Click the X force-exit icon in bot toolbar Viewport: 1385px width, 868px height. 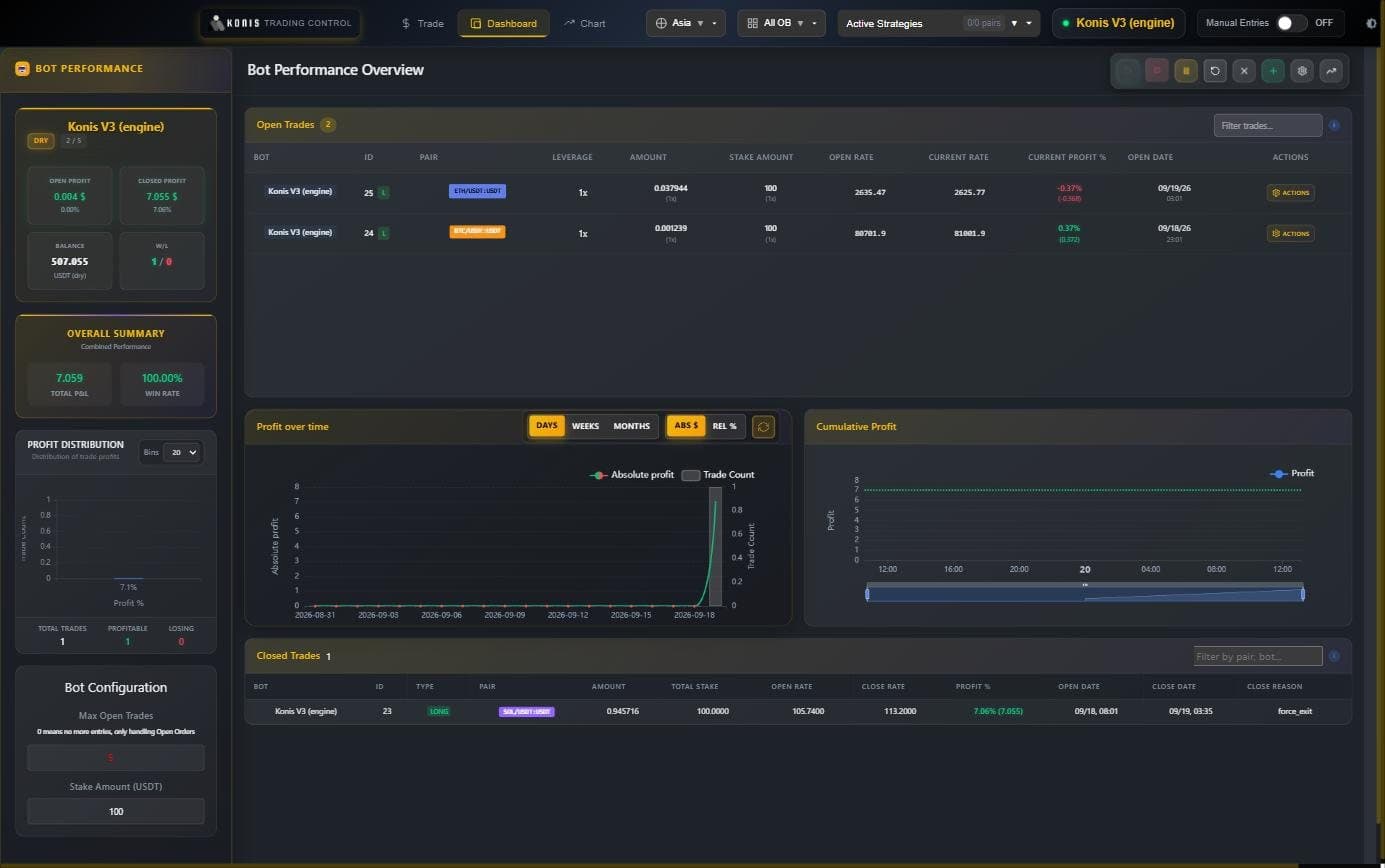click(1244, 70)
